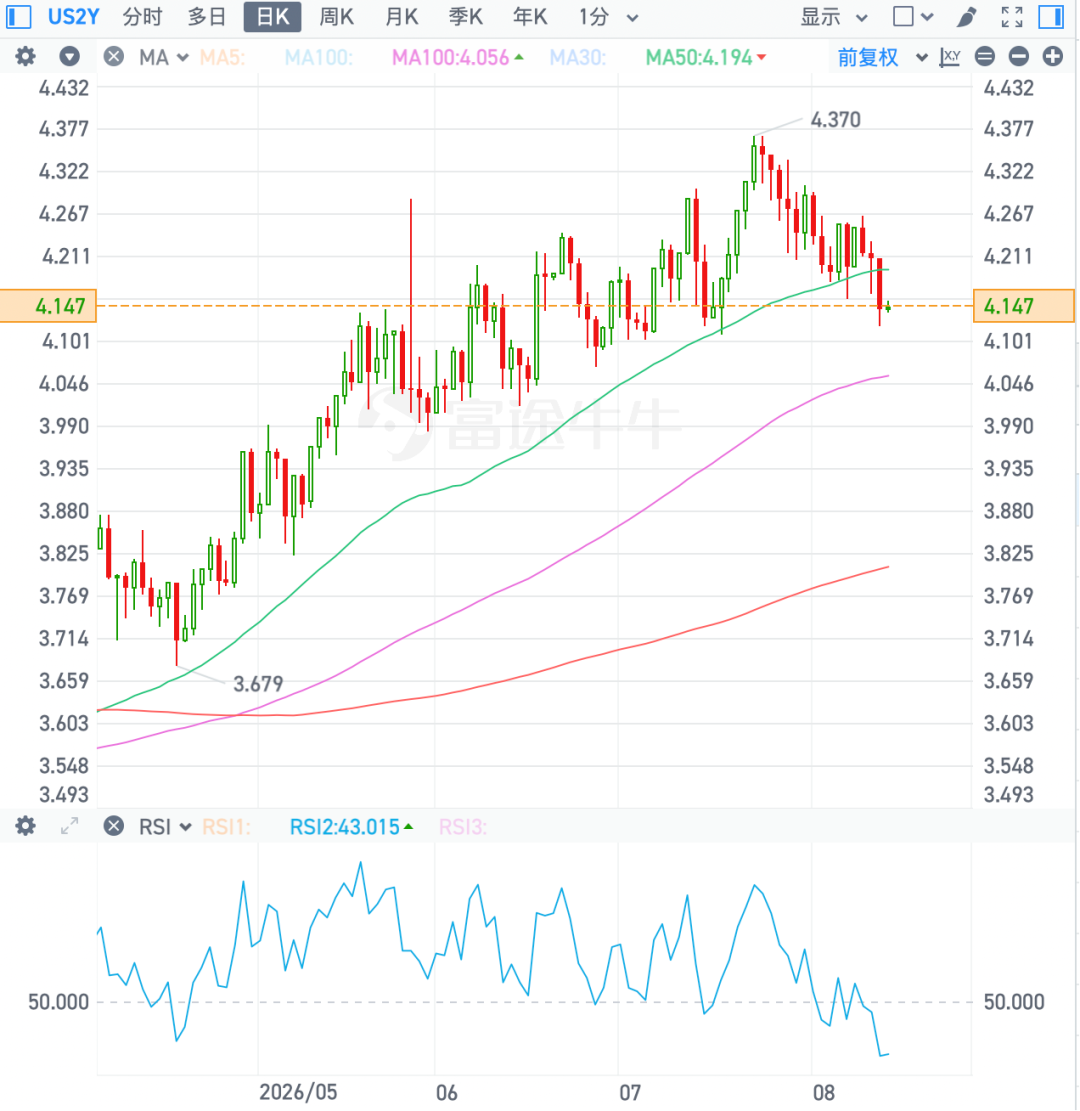Screen dimensions: 1080x1111
Task: Zoom out chart with minus icon
Action: [1019, 57]
